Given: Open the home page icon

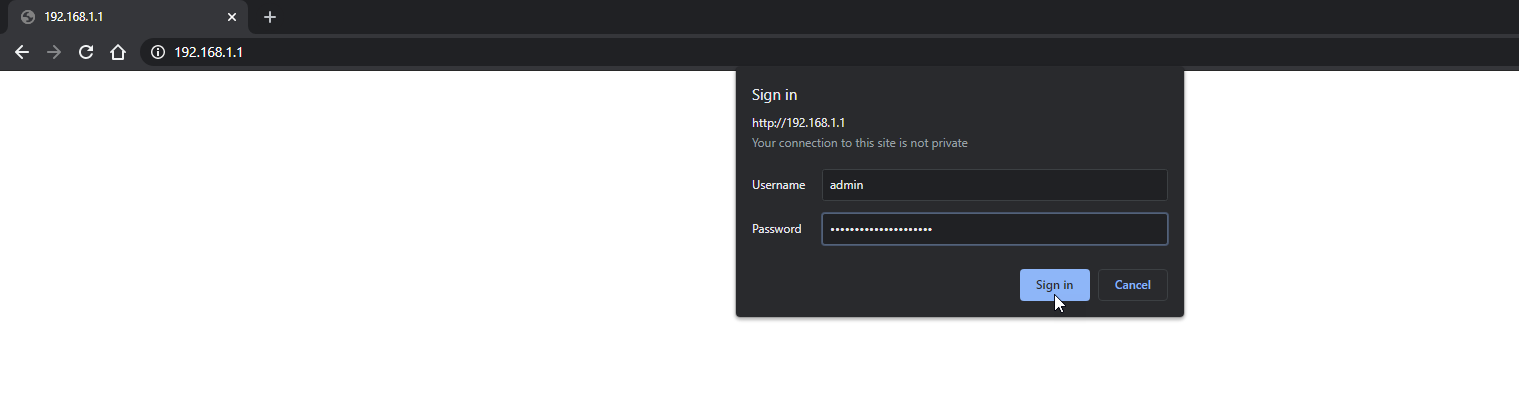Looking at the screenshot, I should click(118, 52).
